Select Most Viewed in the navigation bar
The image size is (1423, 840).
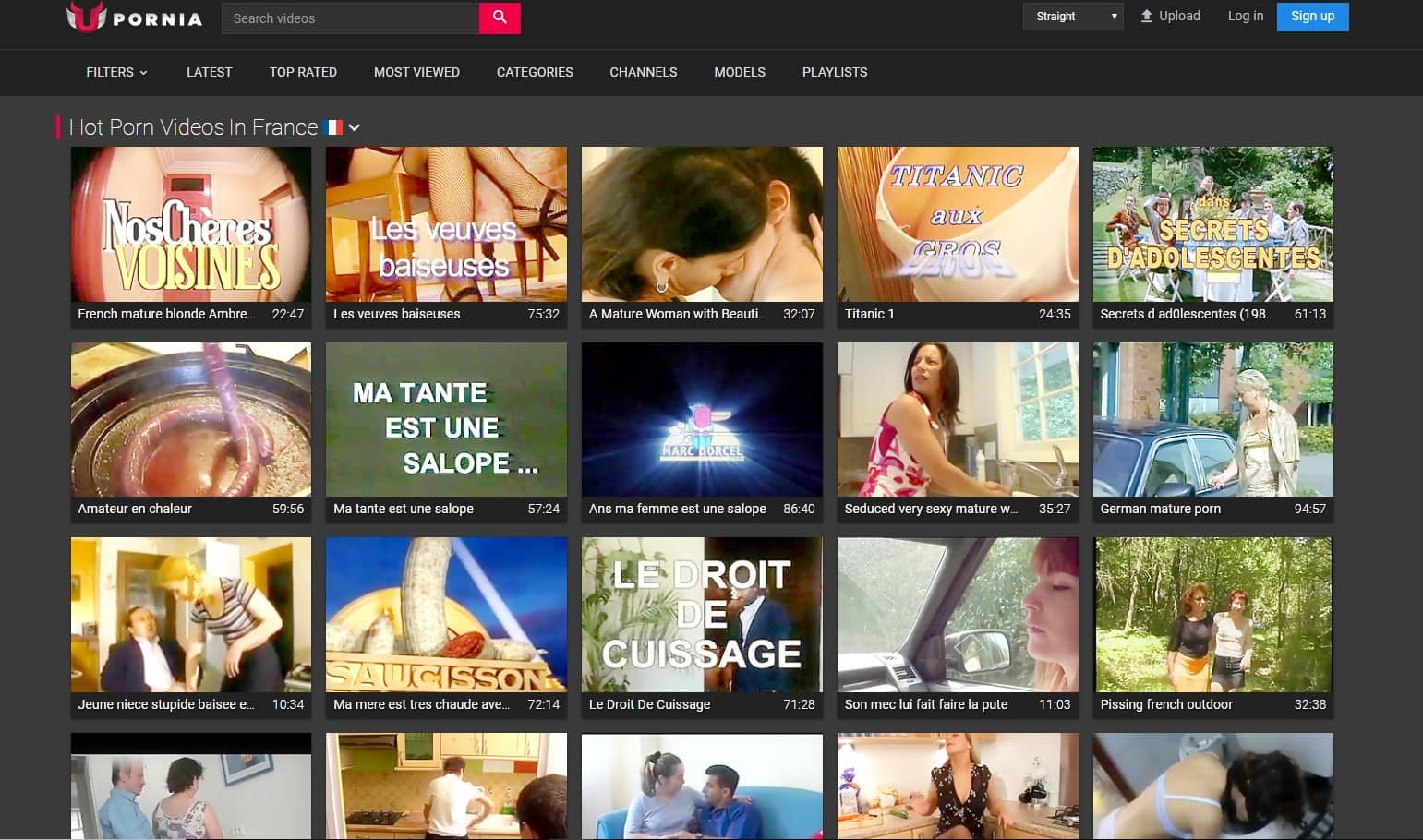pyautogui.click(x=416, y=72)
